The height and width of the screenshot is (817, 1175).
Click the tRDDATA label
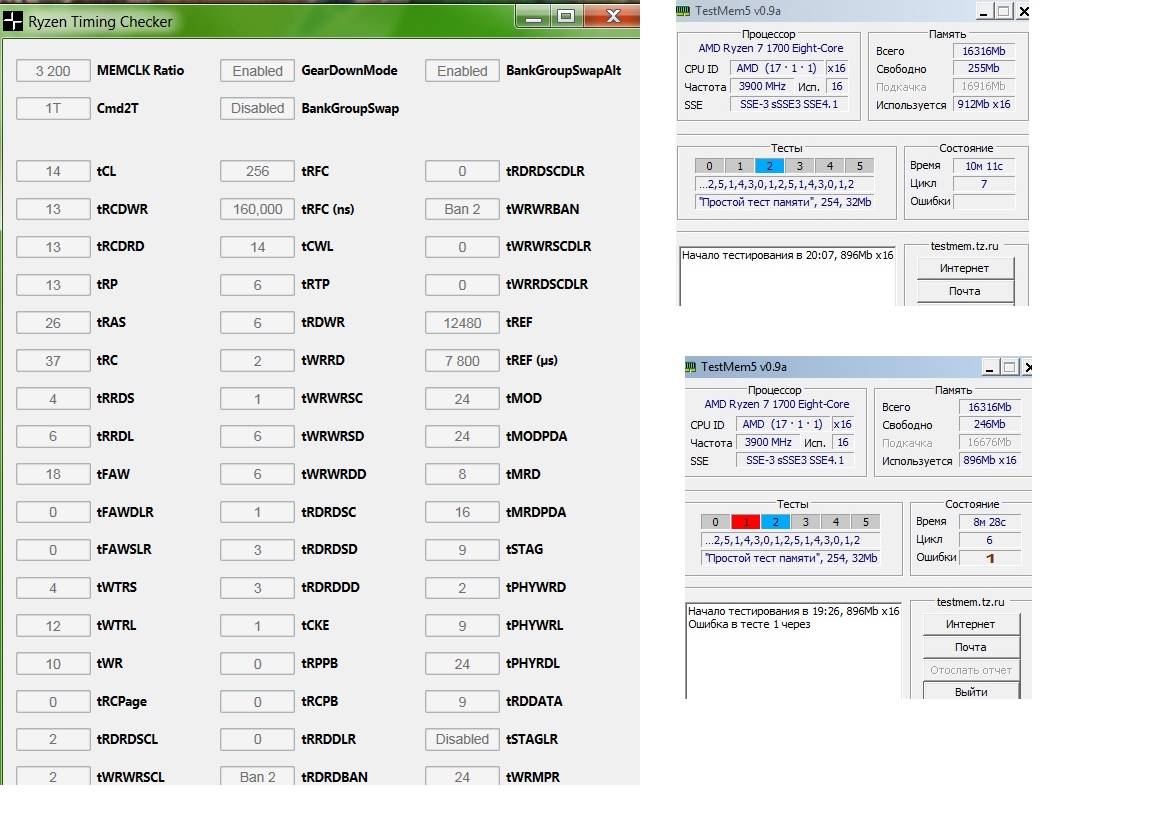click(534, 702)
